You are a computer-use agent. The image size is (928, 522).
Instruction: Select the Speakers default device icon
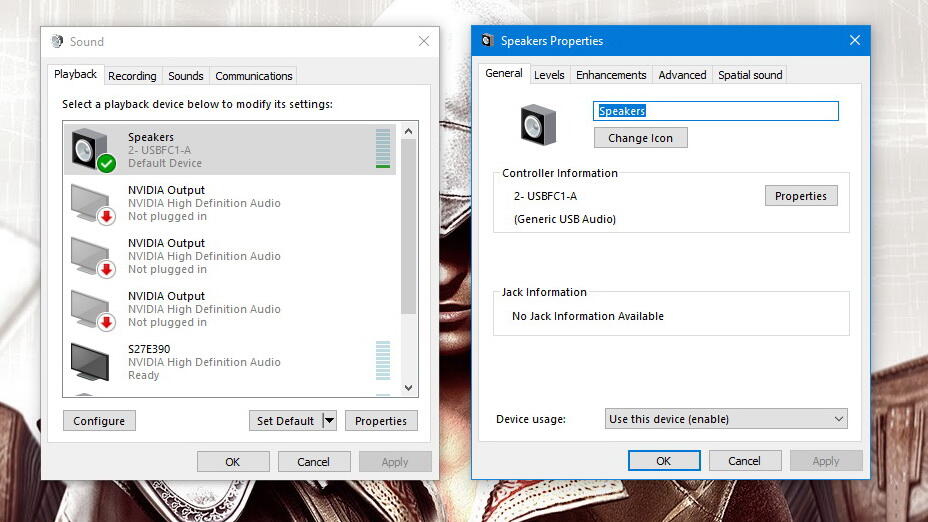92,150
